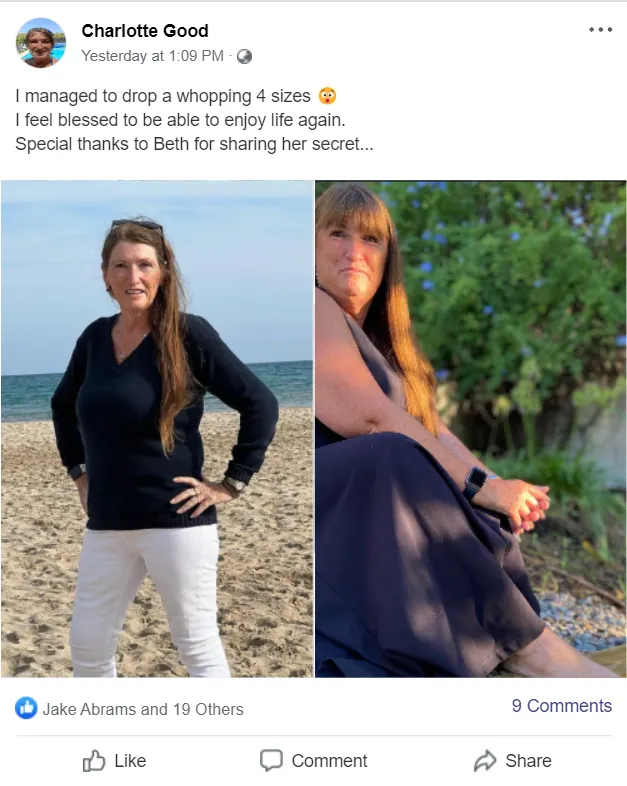The image size is (627, 786).
Task: Open Charlotte Good's profile picture
Action: point(41,42)
